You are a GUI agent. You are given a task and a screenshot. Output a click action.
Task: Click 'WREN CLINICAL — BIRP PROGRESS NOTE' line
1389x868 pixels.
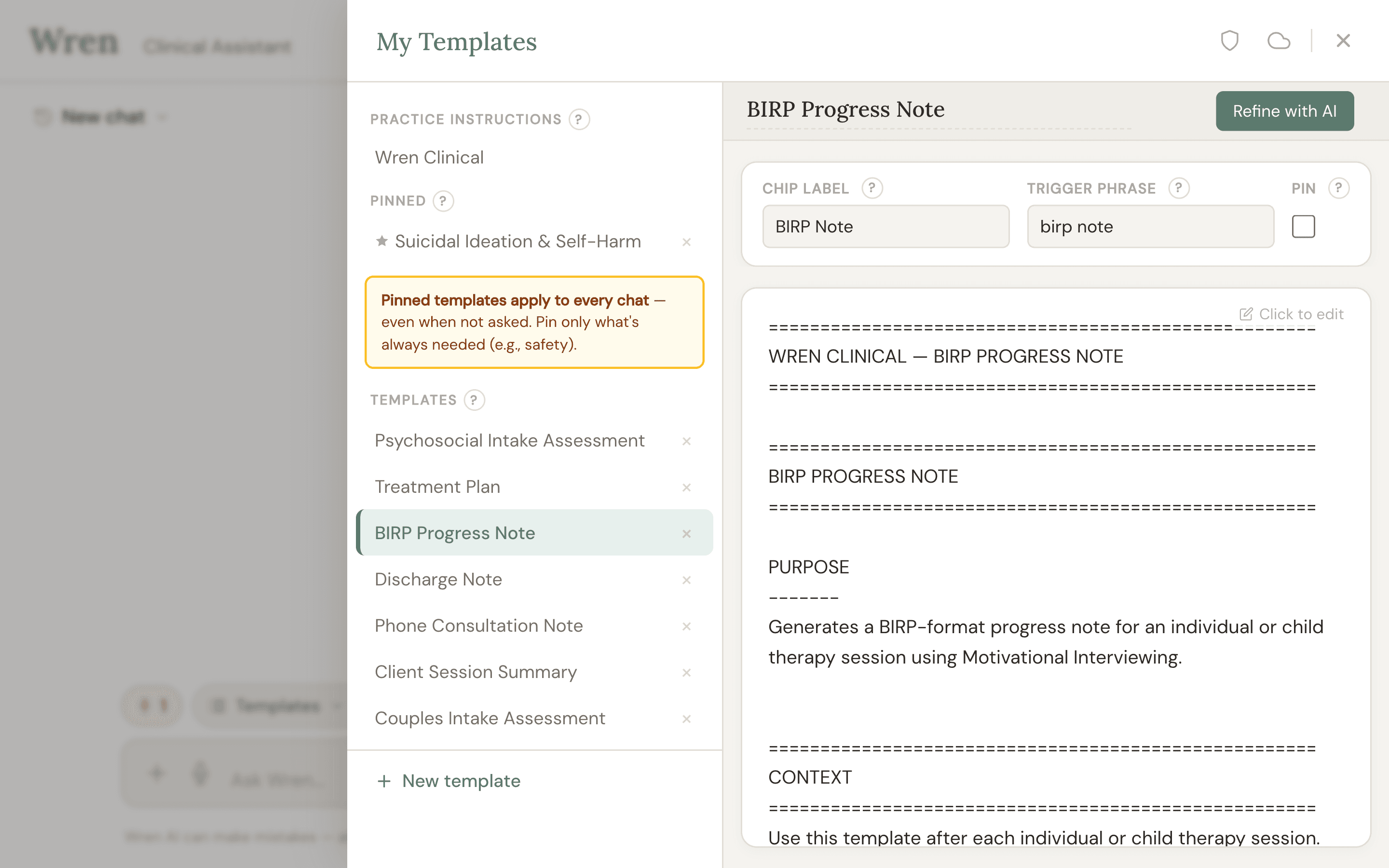click(946, 356)
